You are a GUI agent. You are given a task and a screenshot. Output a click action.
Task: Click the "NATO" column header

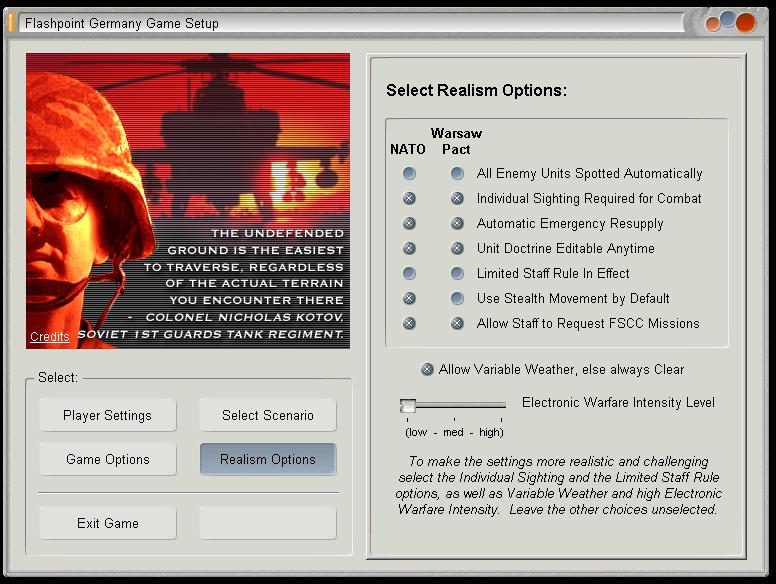[x=407, y=149]
